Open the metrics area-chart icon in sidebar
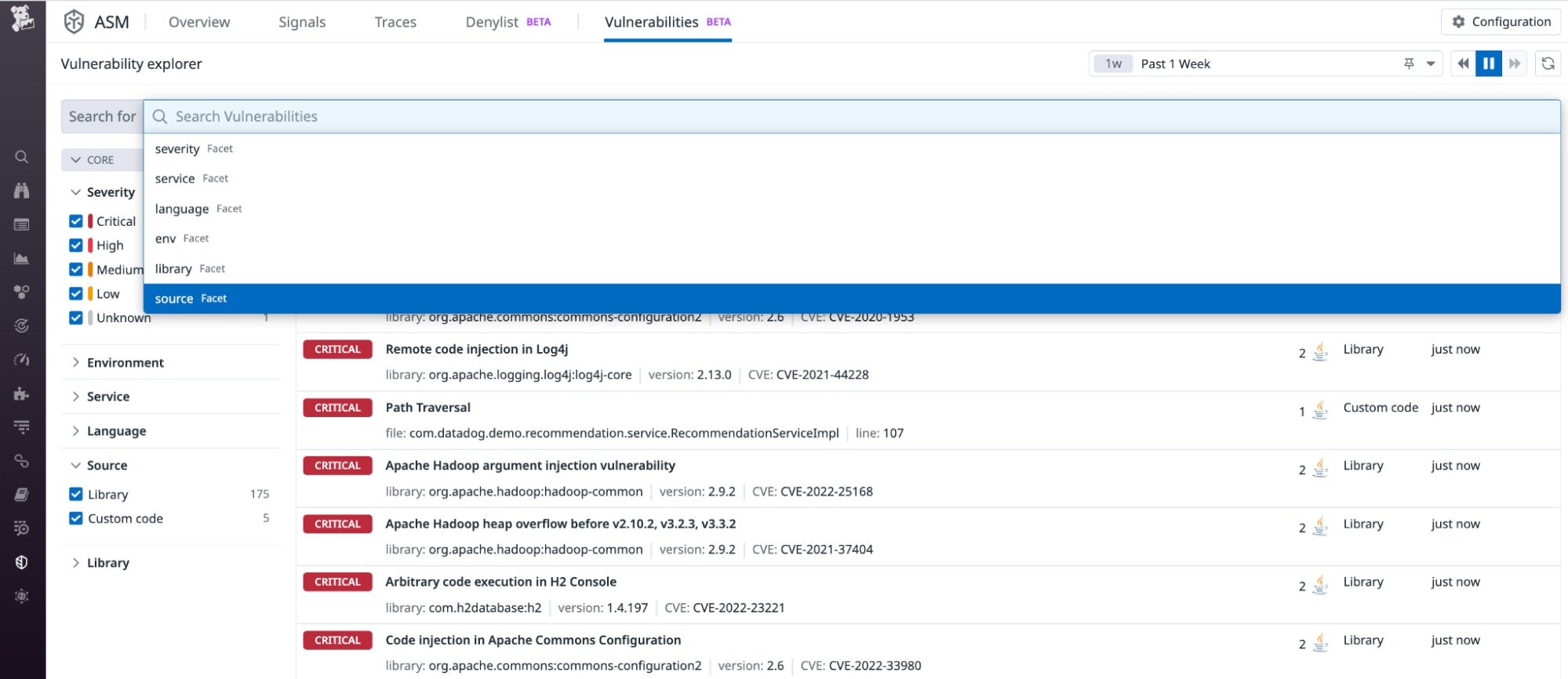 pyautogui.click(x=22, y=258)
